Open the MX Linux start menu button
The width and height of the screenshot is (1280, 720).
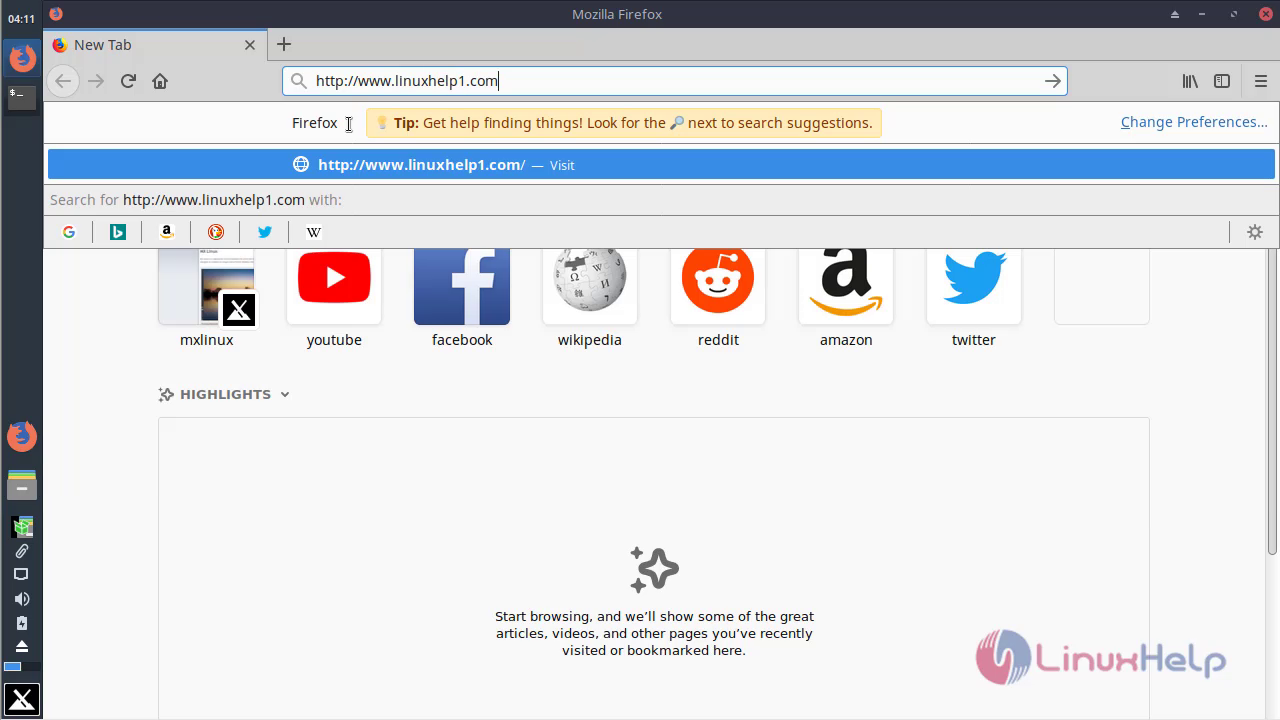tap(22, 700)
